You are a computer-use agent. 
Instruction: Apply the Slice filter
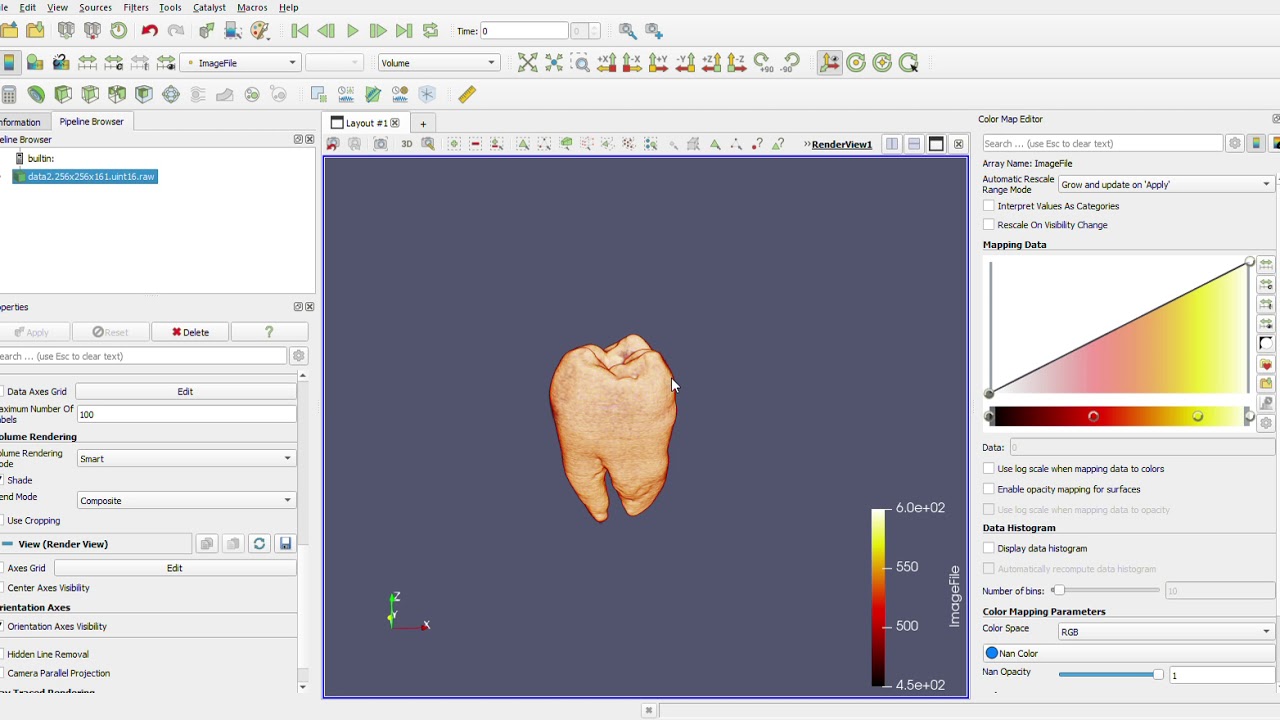coord(90,94)
